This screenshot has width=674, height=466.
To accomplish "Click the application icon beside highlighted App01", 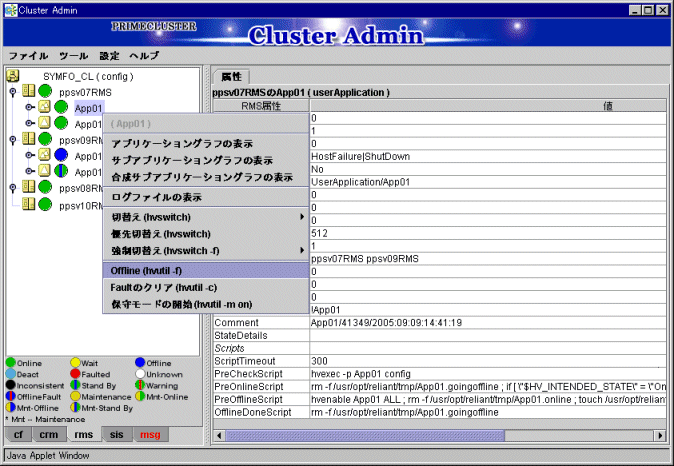I will 44,107.
